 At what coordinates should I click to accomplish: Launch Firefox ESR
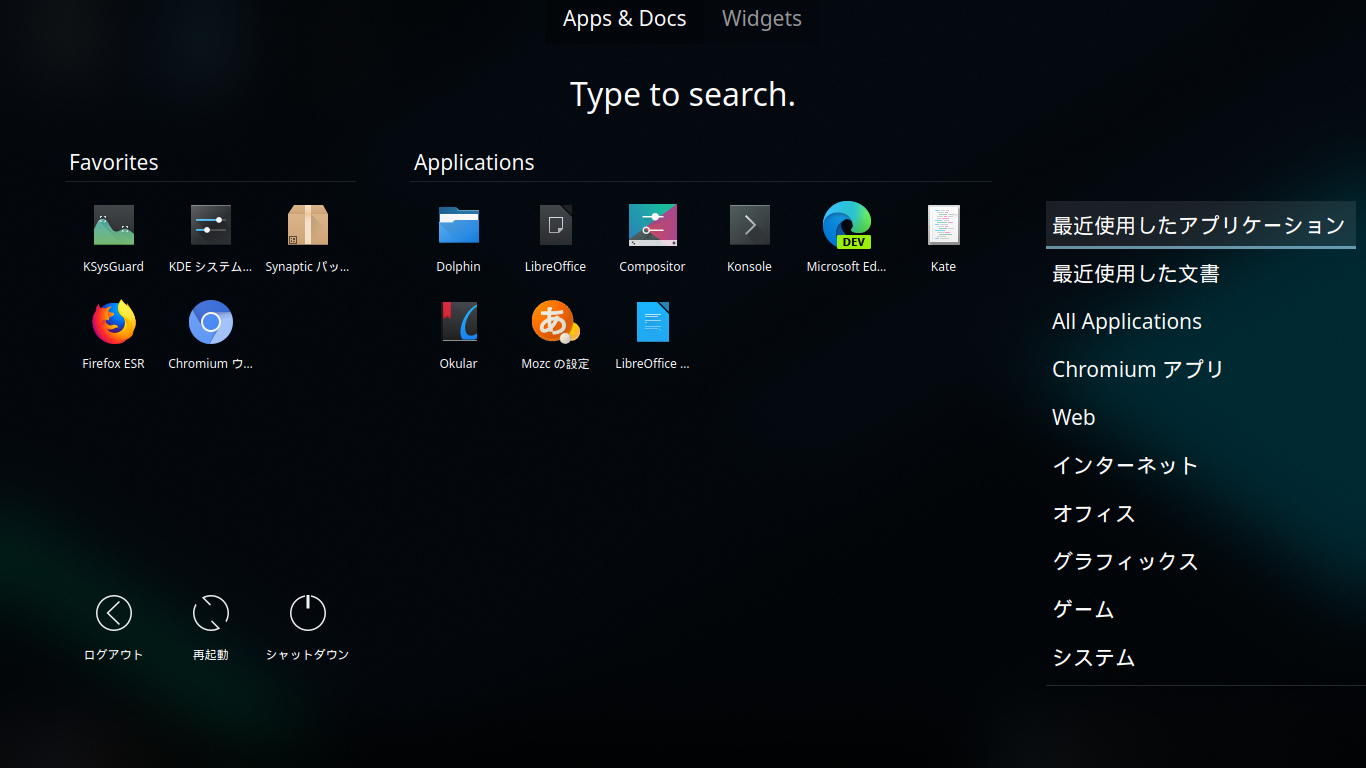[113, 335]
